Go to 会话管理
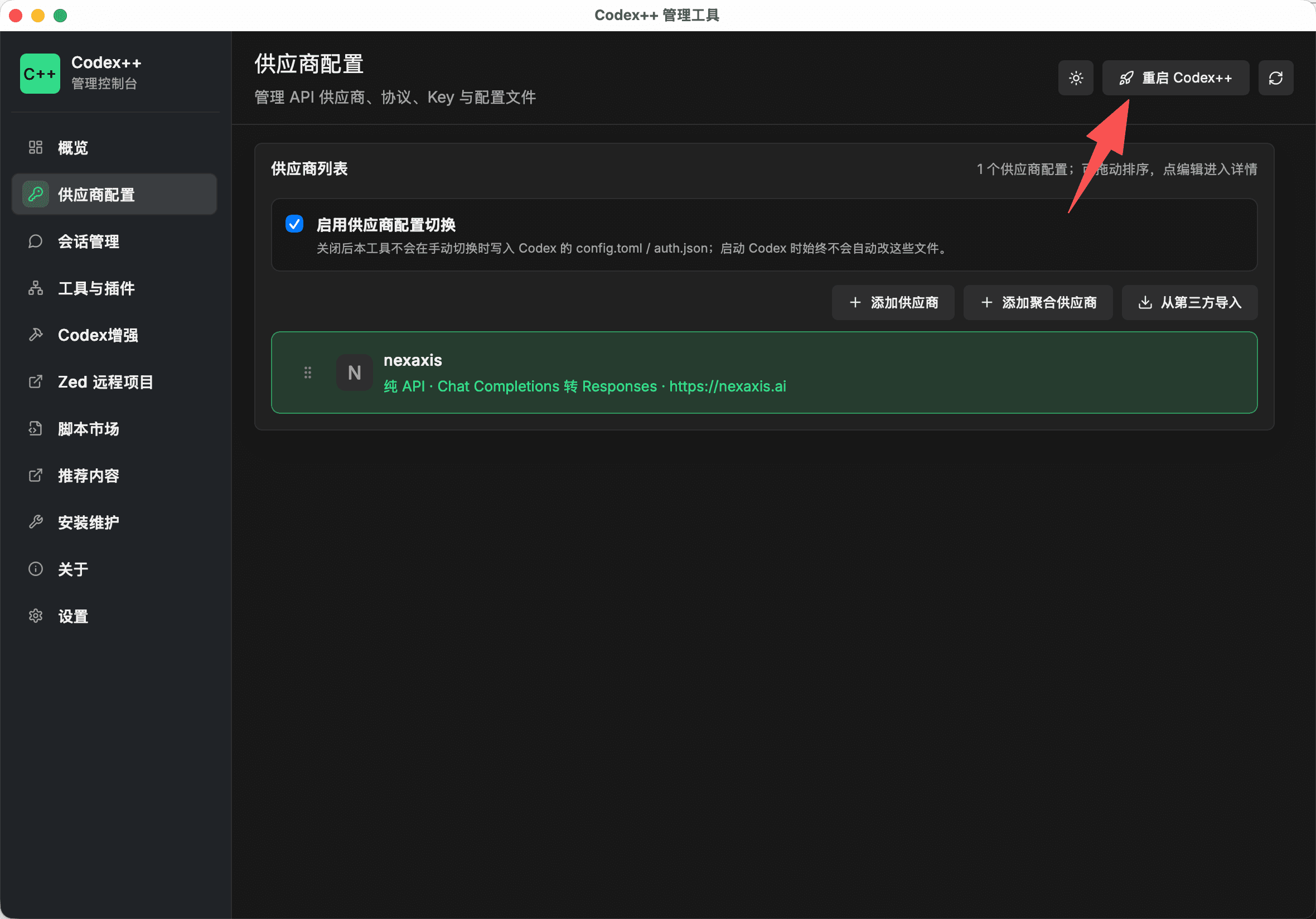The height and width of the screenshot is (919, 1316). [x=114, y=241]
